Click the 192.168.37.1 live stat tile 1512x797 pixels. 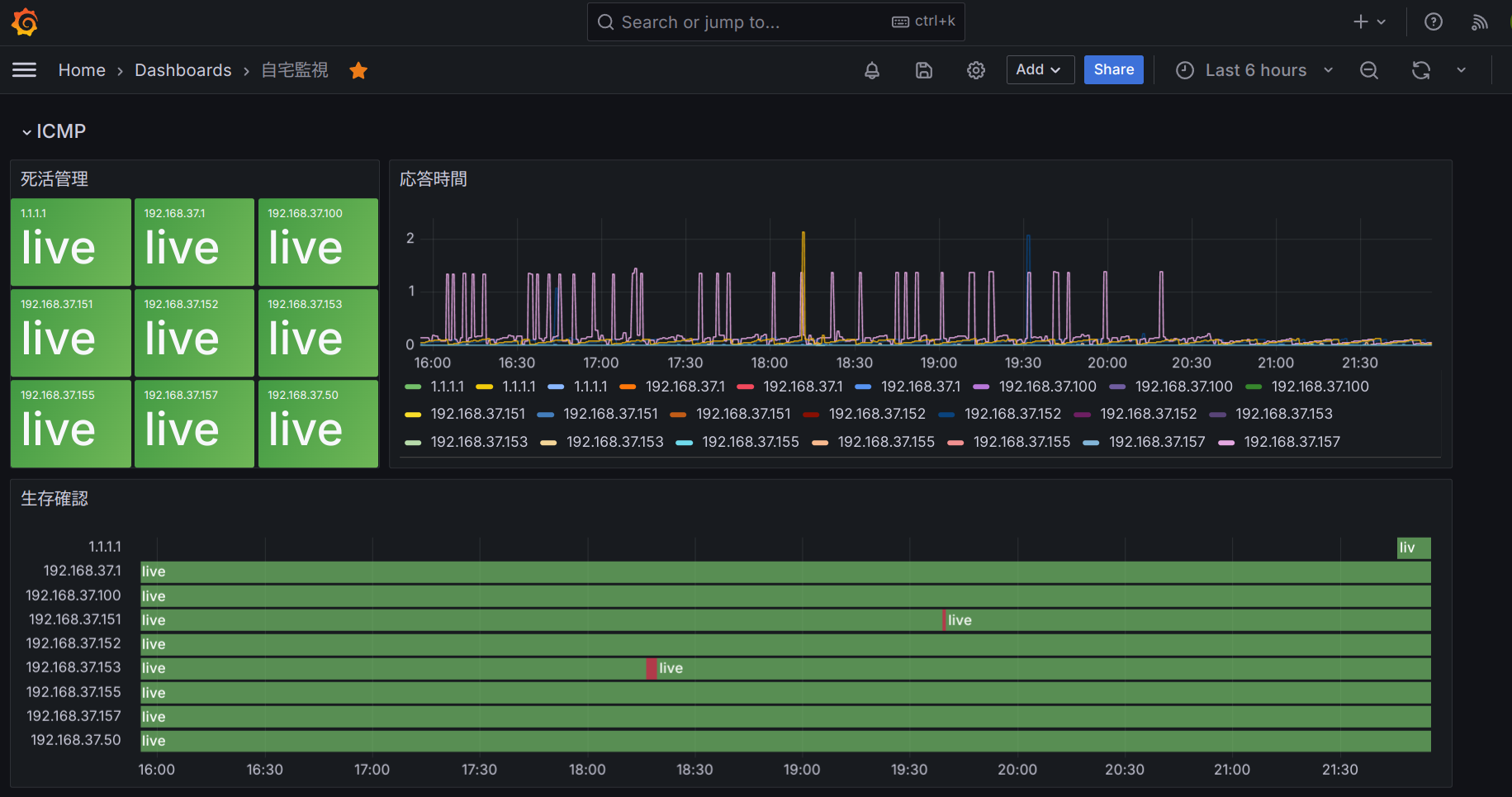coord(194,242)
